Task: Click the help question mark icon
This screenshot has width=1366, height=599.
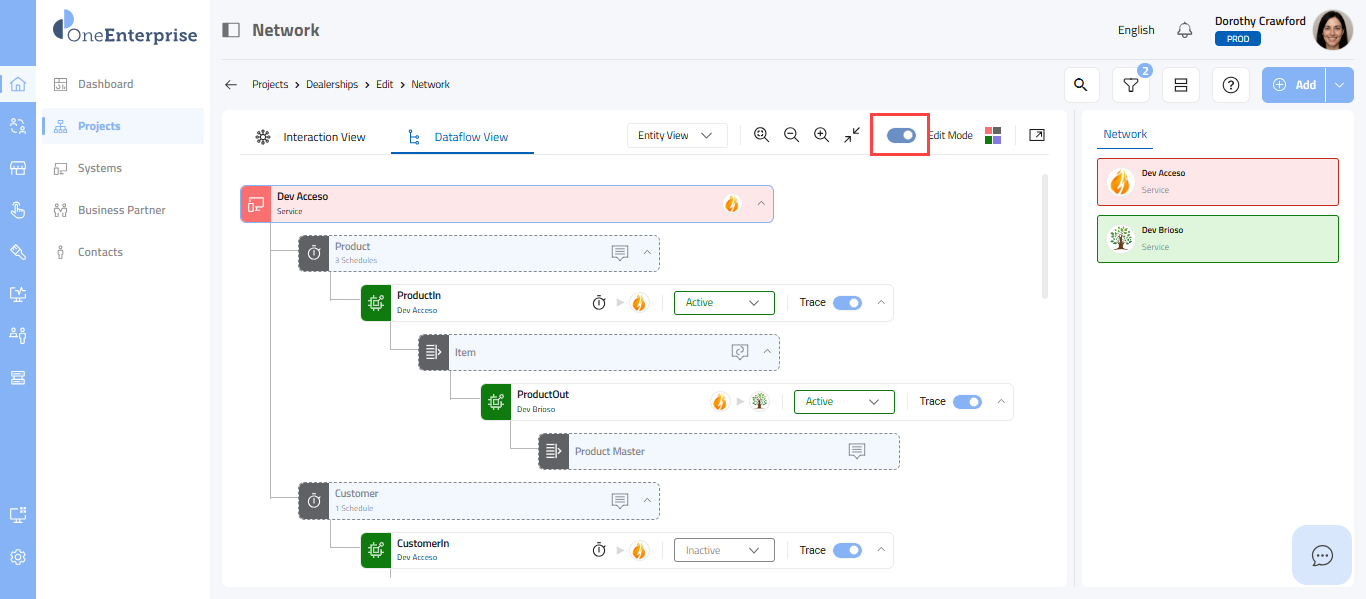Action: click(1230, 85)
